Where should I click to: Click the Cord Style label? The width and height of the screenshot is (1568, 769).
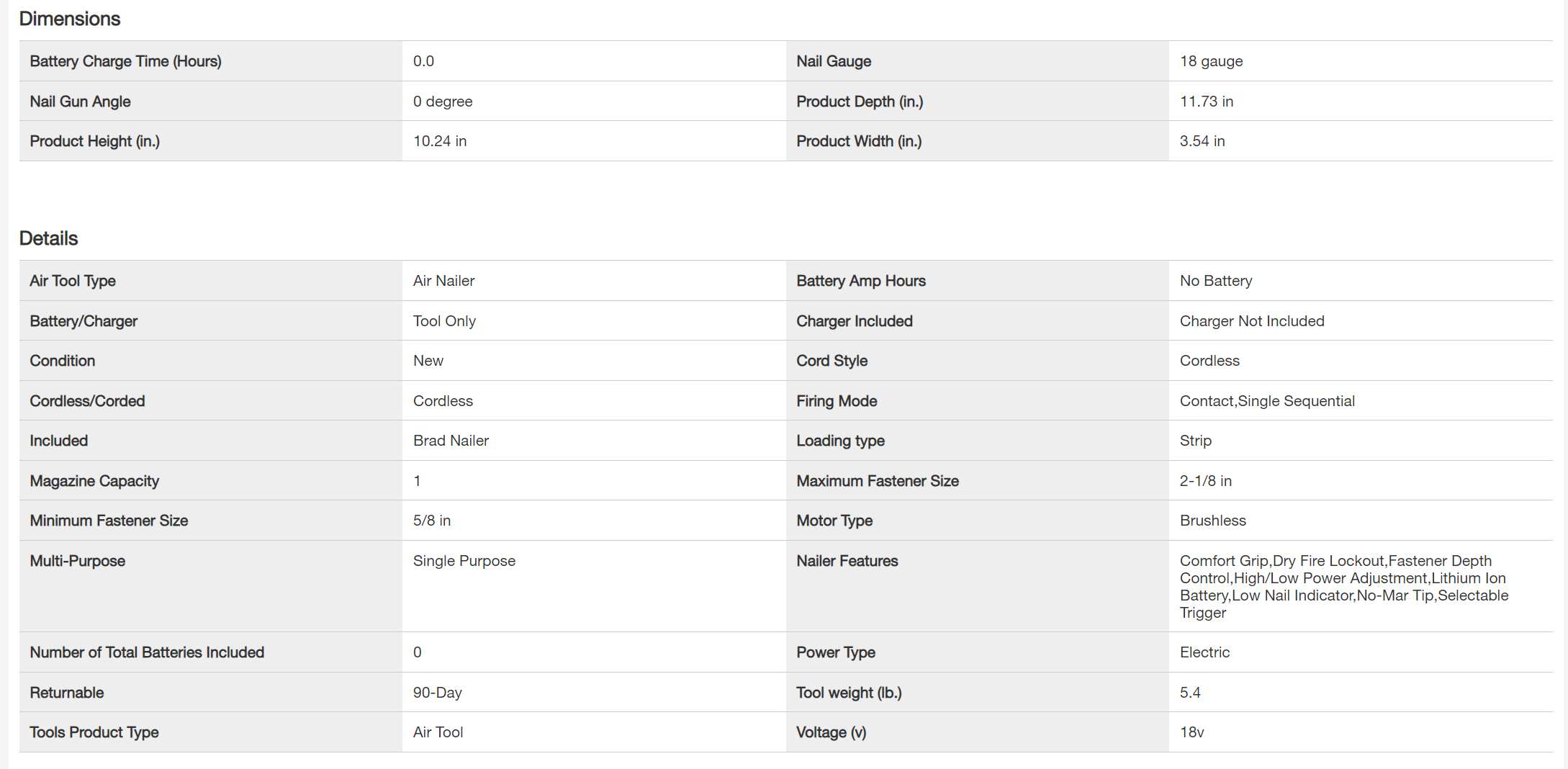tap(832, 361)
